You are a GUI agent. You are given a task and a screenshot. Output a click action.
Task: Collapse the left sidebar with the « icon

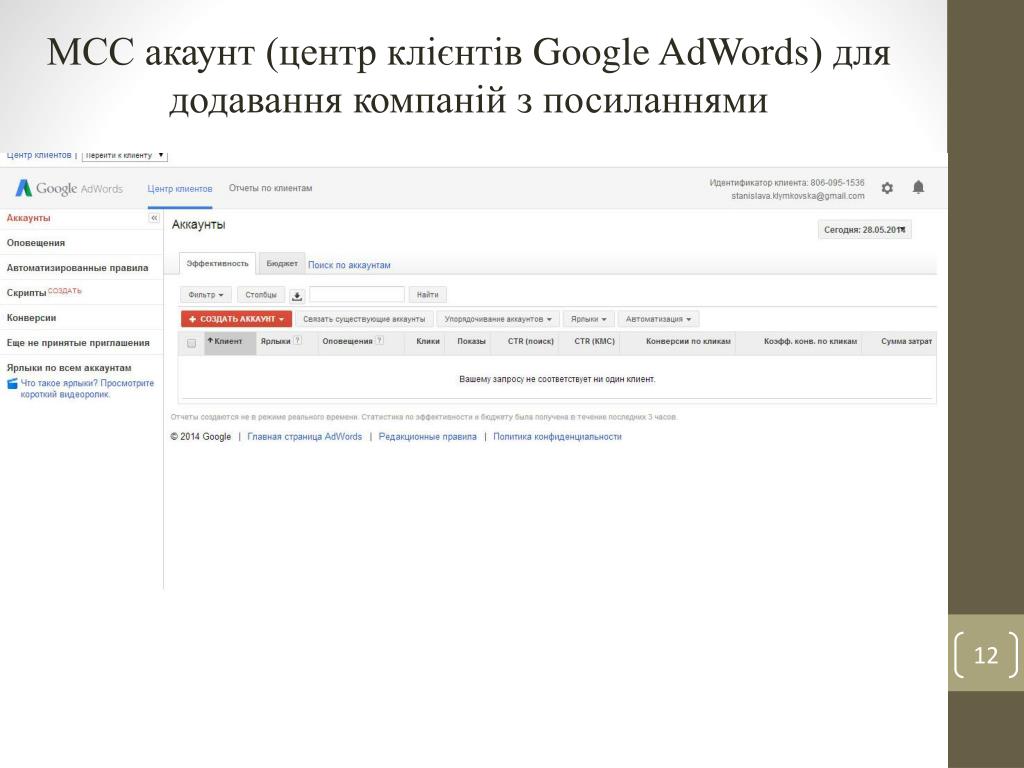tap(154, 217)
